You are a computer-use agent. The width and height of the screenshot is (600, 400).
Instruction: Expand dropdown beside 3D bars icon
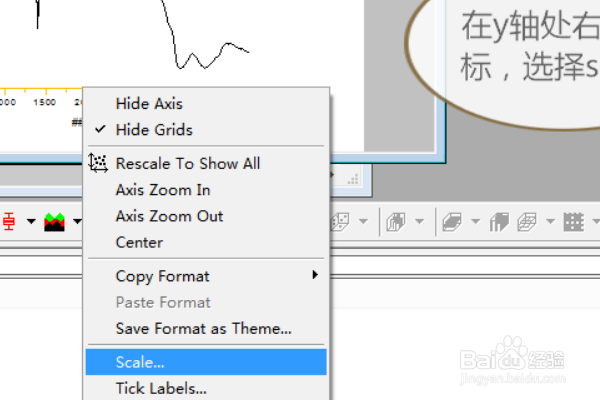pos(419,221)
